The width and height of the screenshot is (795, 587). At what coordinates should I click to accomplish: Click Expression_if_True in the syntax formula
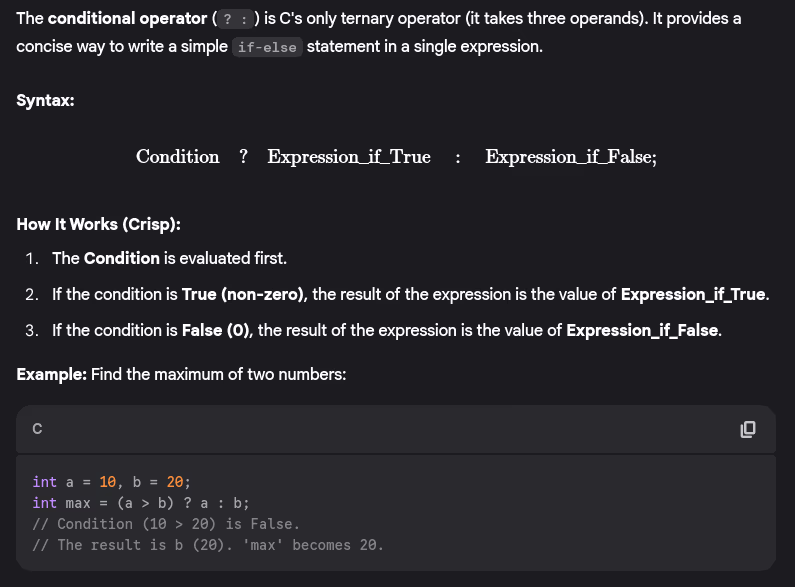(349, 157)
